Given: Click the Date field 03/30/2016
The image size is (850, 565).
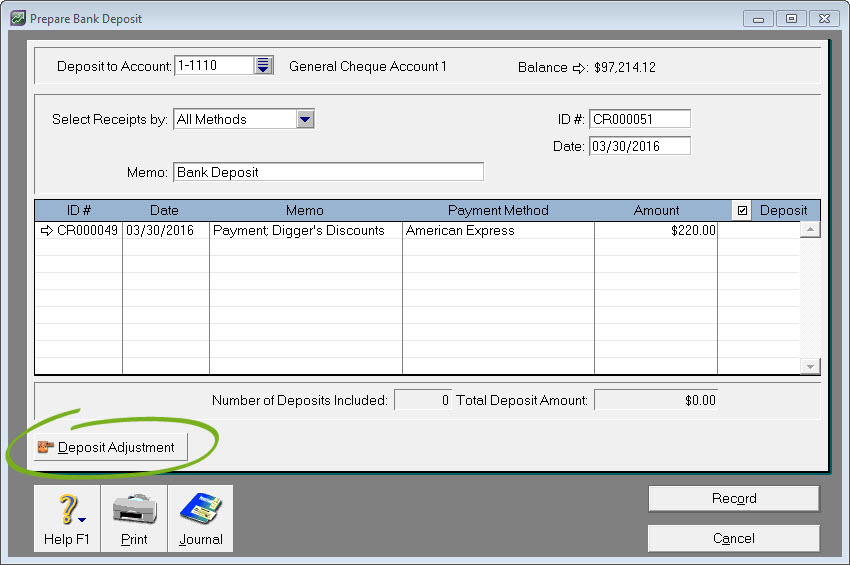Looking at the screenshot, I should 640,146.
